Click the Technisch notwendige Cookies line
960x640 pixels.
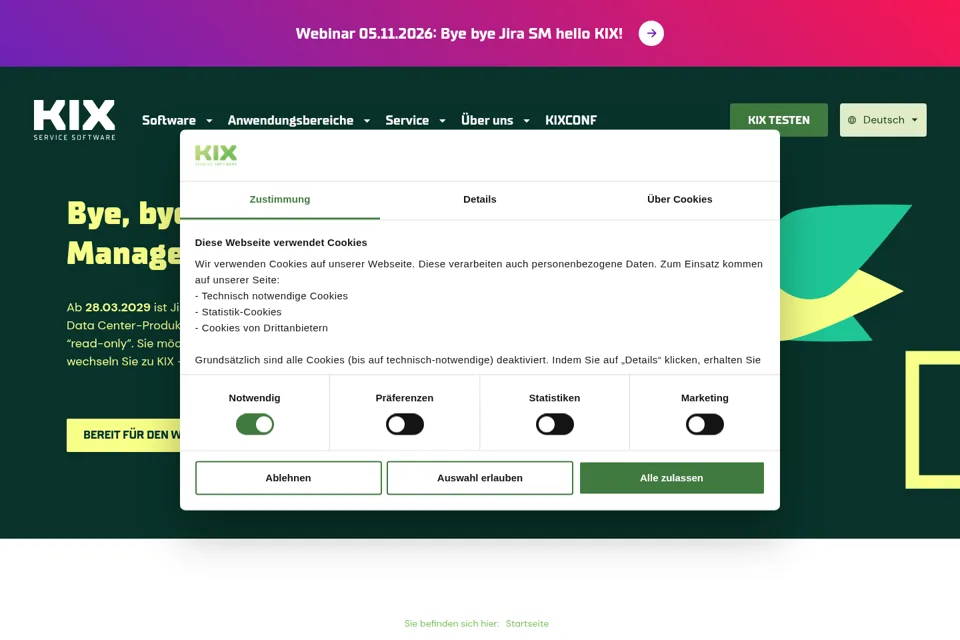[x=271, y=296]
